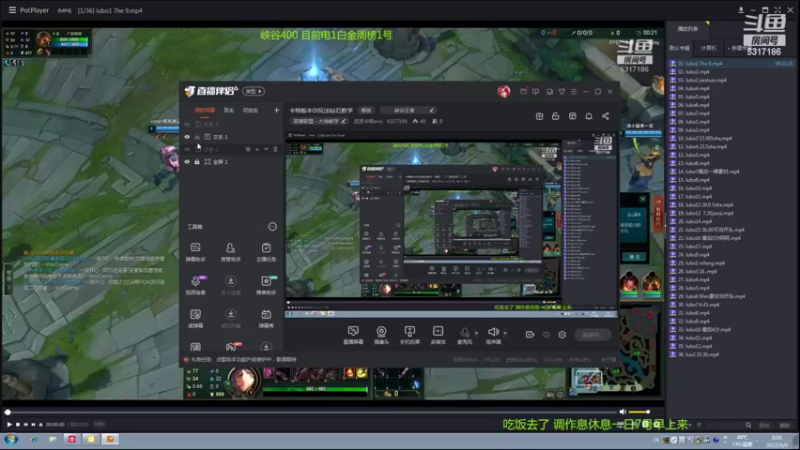Open the 多人连麦 download tool
Image resolution: width=800 pixels, height=450 pixels.
coord(231,285)
